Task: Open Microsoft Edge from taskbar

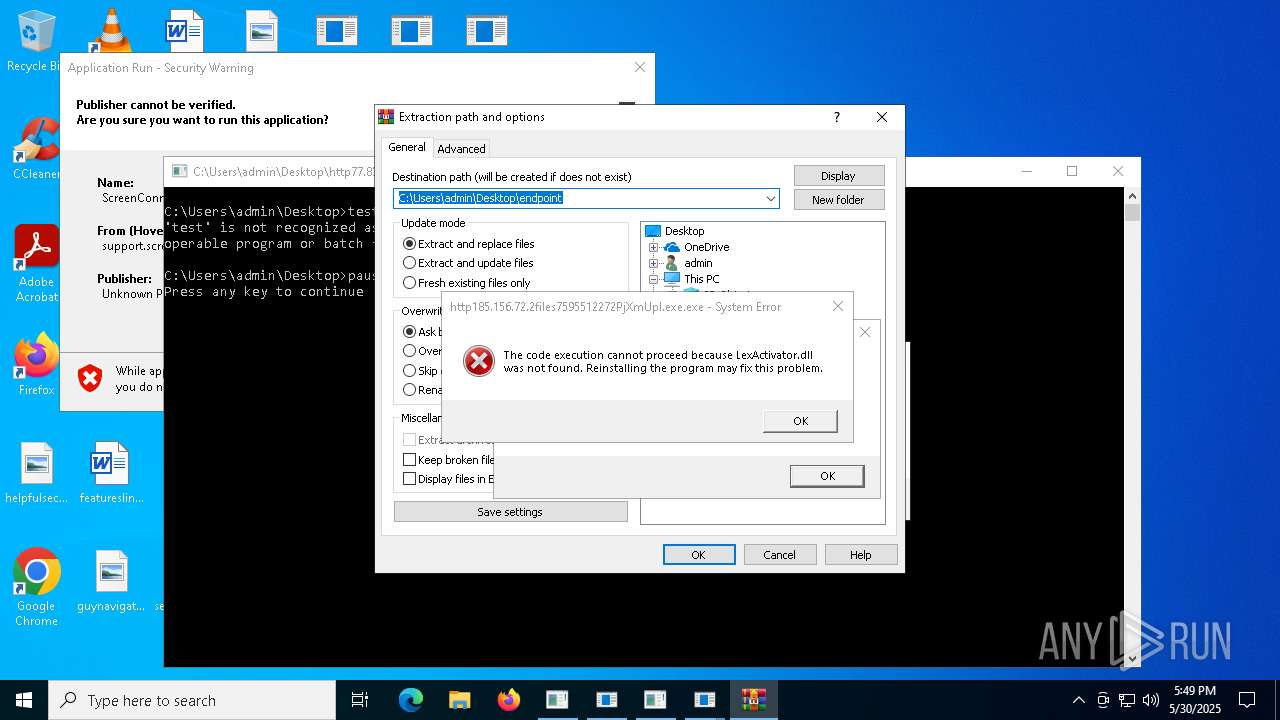Action: click(x=411, y=700)
